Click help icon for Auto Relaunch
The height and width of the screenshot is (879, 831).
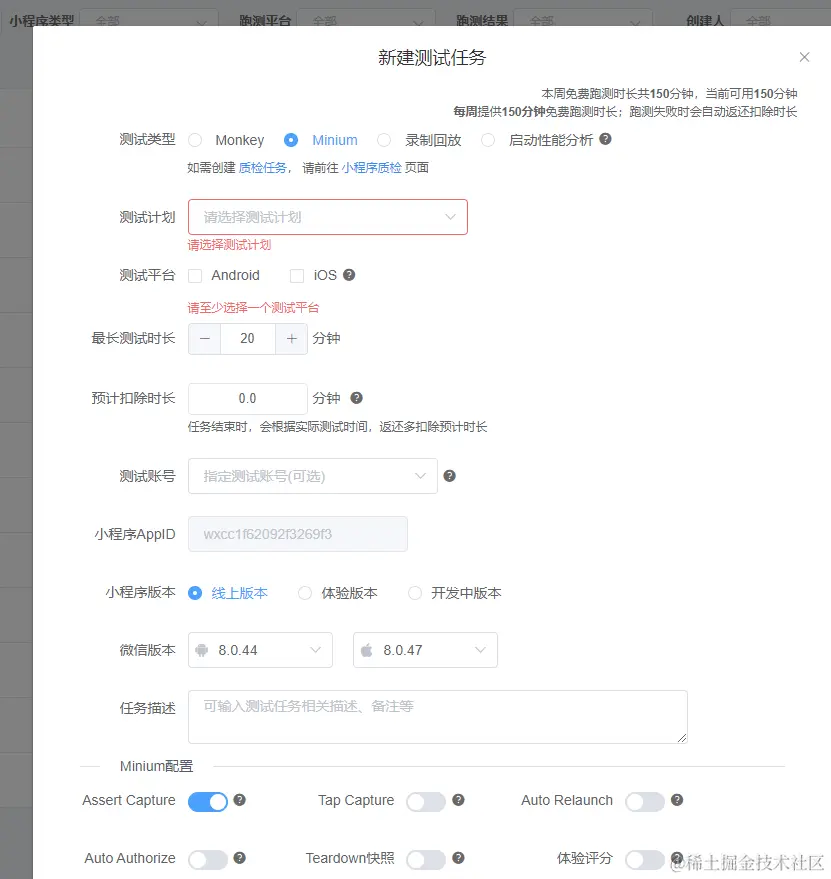point(677,800)
